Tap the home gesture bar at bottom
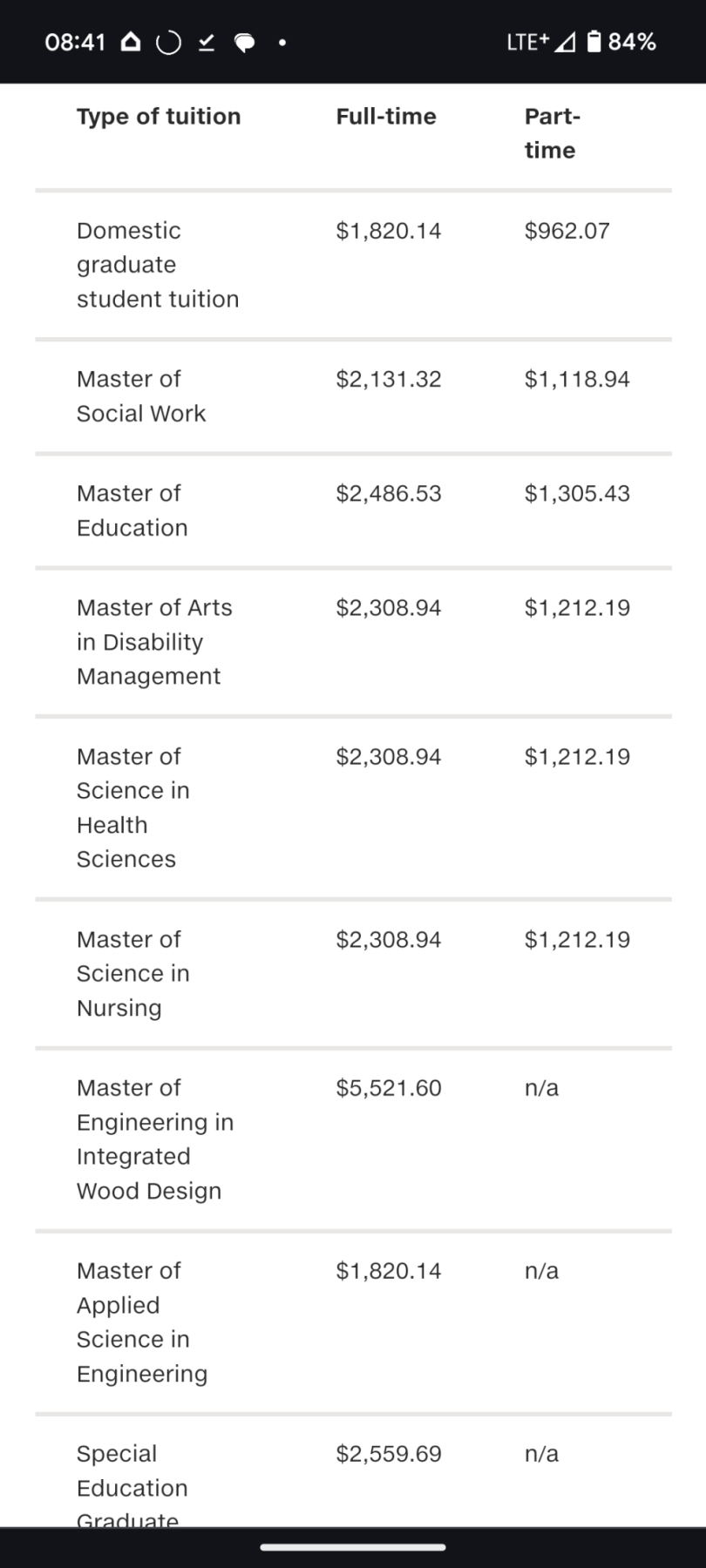The height and width of the screenshot is (1568, 706). coord(353,1547)
